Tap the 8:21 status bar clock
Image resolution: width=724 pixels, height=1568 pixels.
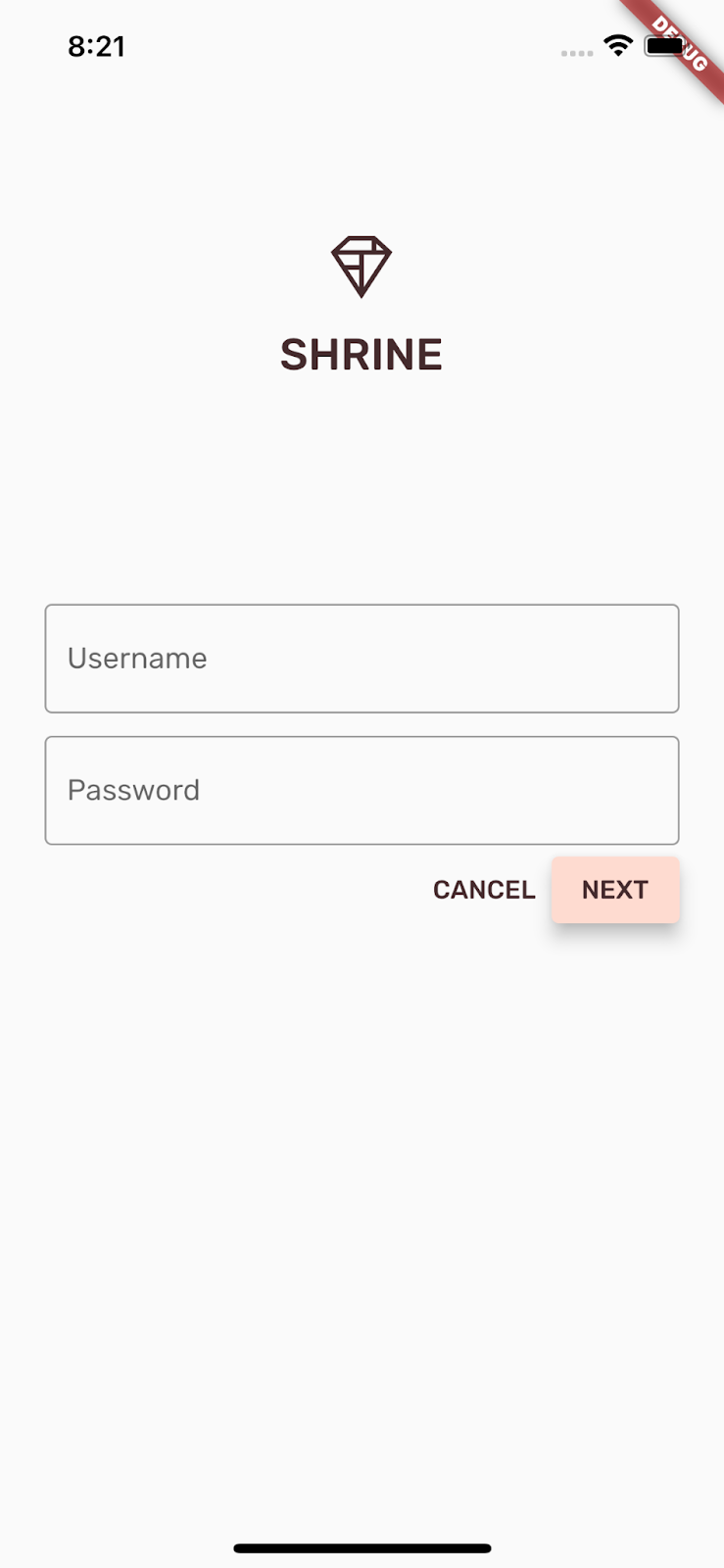(96, 46)
